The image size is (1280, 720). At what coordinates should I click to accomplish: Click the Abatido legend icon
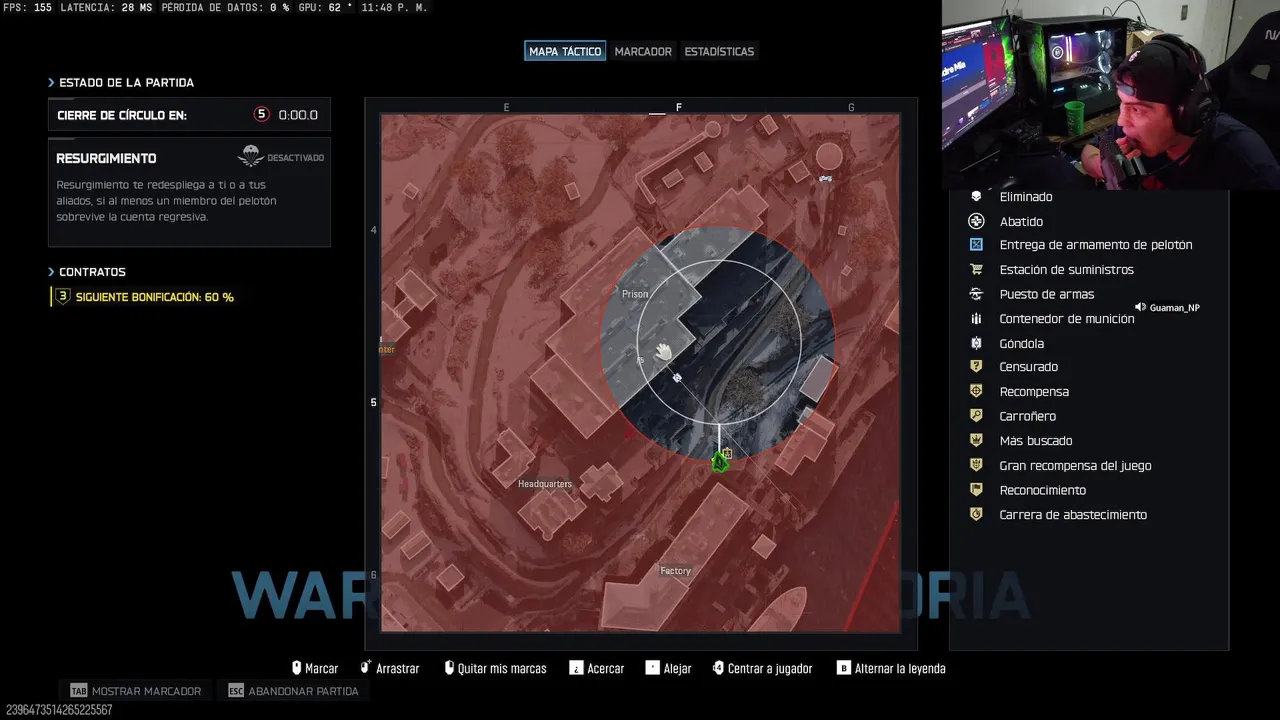(976, 221)
